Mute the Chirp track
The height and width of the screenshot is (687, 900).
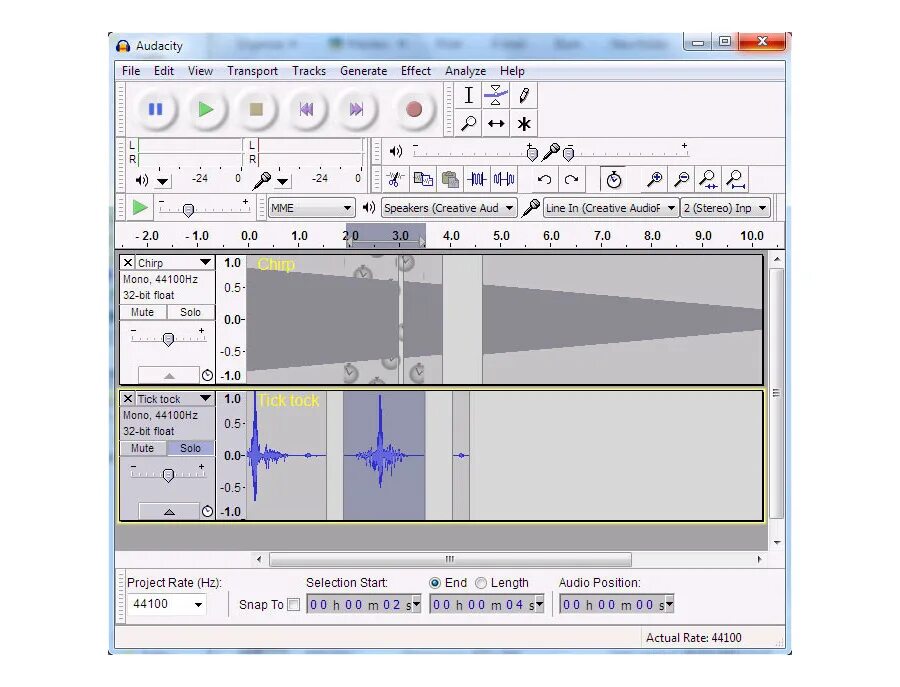[142, 312]
